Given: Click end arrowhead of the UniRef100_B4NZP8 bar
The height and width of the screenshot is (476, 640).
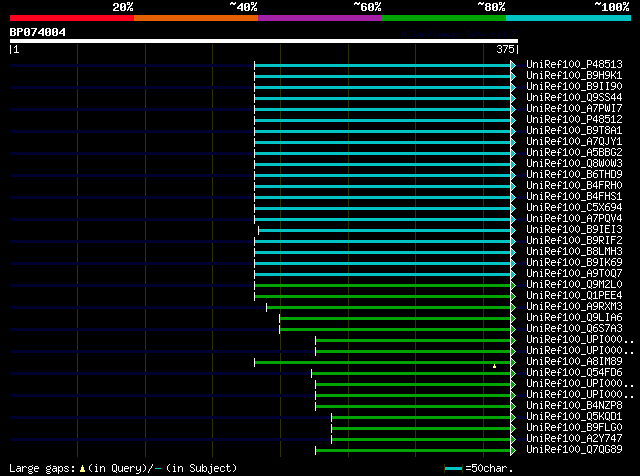Looking at the screenshot, I should (x=513, y=407).
